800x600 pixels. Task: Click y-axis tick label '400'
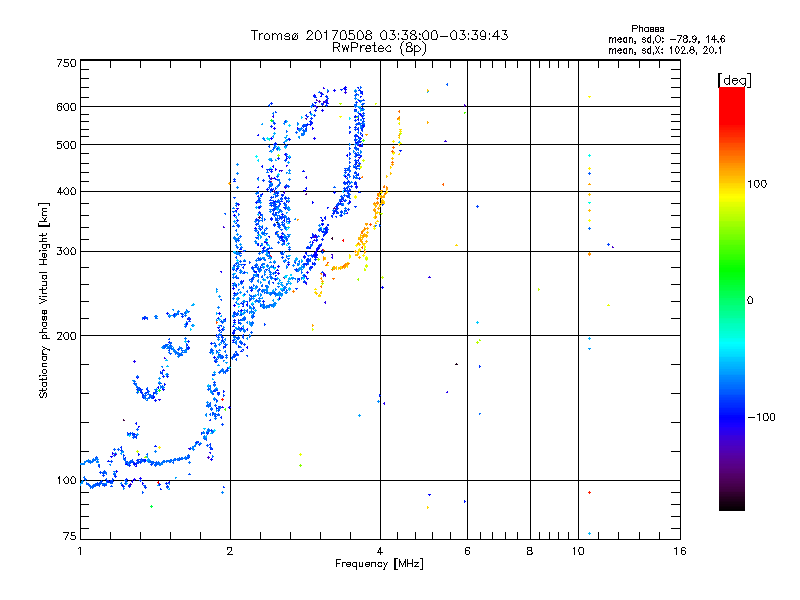pyautogui.click(x=66, y=192)
